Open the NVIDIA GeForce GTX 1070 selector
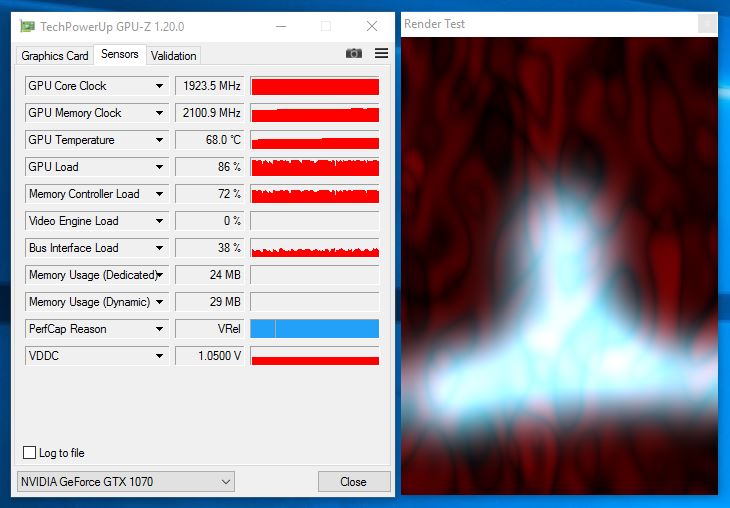This screenshot has height=508, width=730. [126, 481]
